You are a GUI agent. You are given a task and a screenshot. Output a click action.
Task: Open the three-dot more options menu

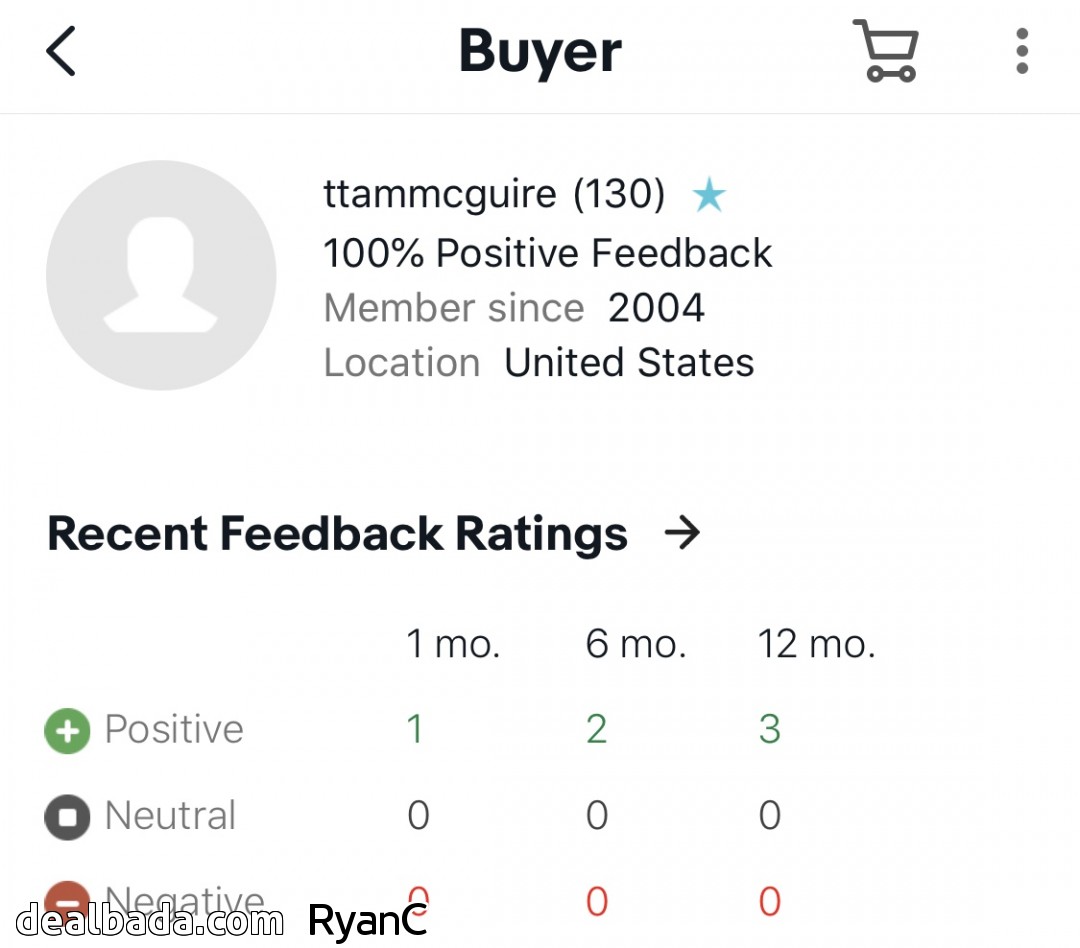pos(1021,51)
